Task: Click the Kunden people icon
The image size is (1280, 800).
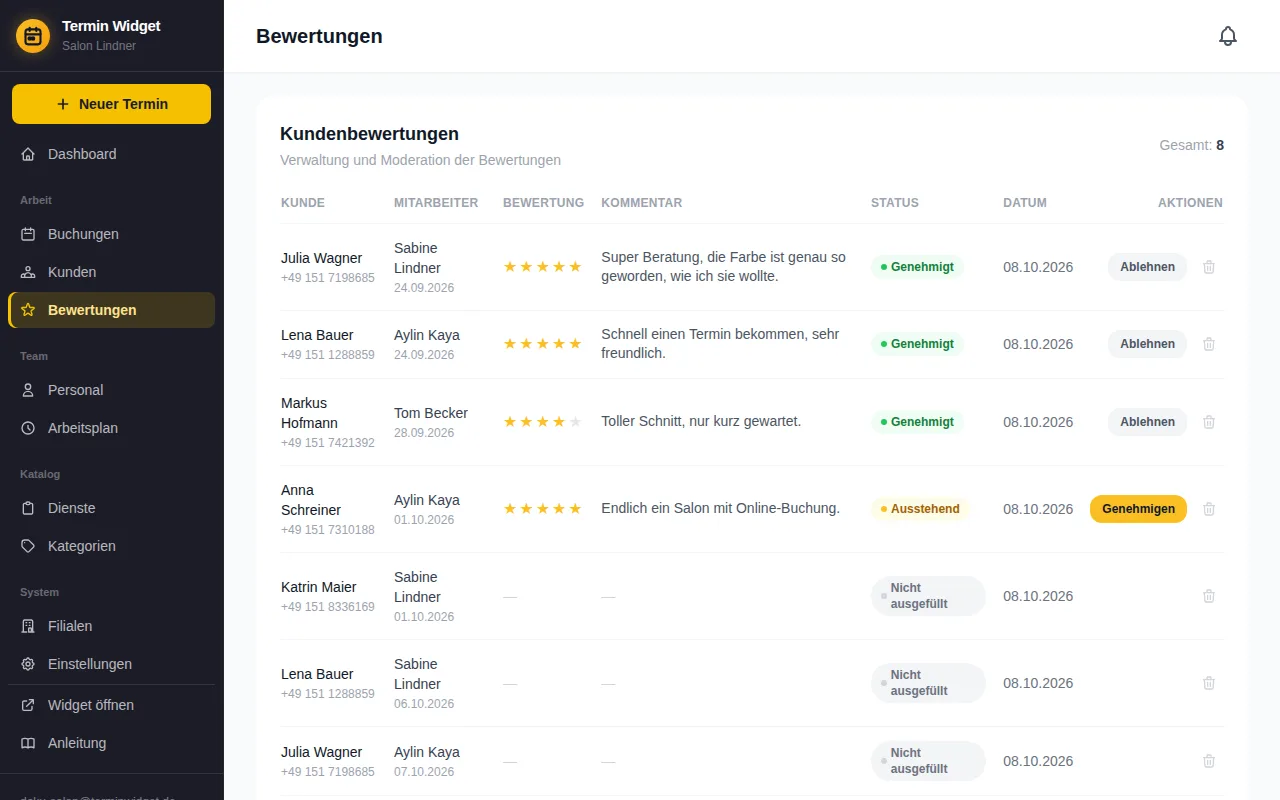Action: point(28,272)
